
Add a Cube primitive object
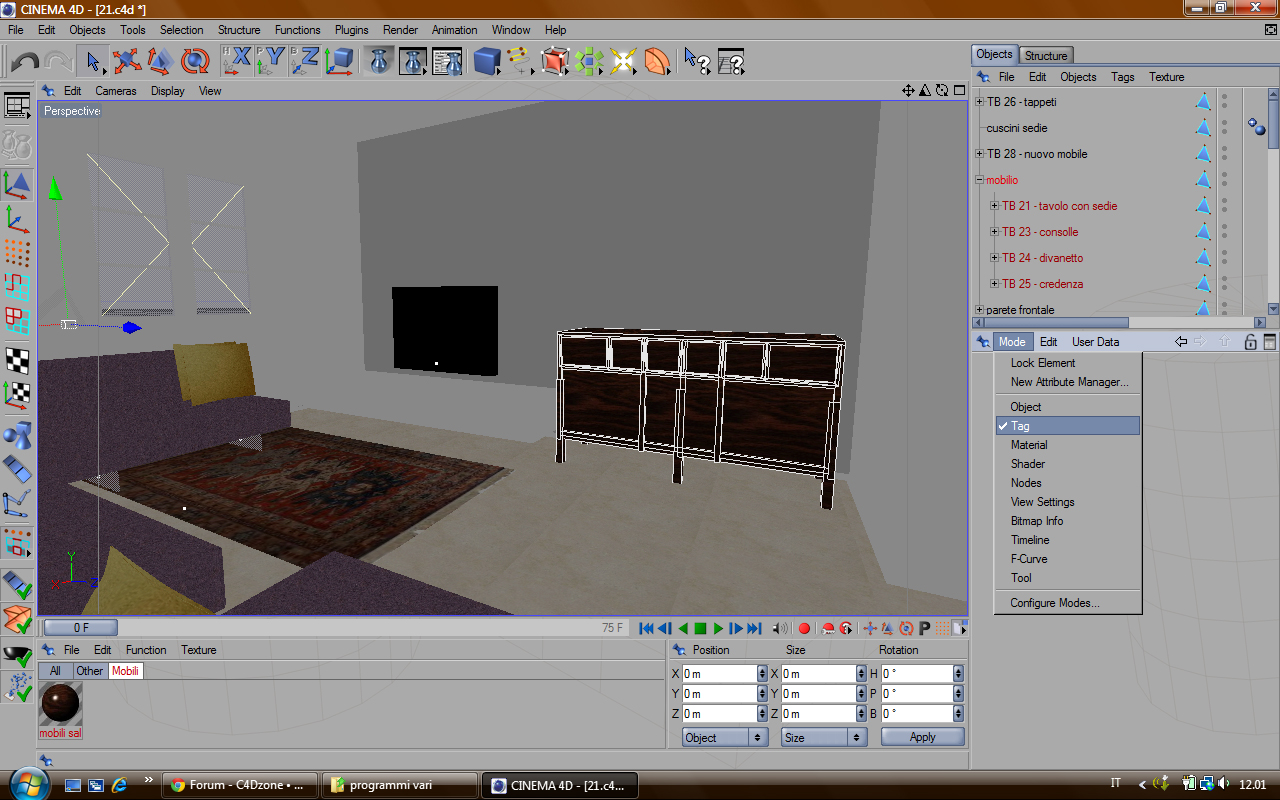(487, 62)
